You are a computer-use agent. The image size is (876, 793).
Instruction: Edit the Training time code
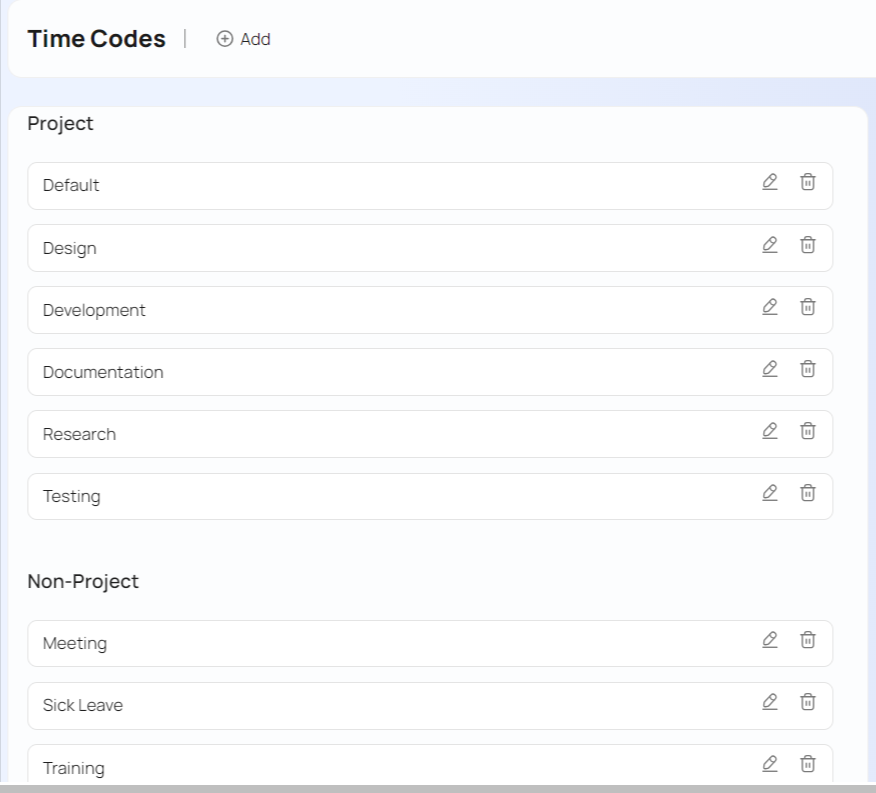click(769, 764)
